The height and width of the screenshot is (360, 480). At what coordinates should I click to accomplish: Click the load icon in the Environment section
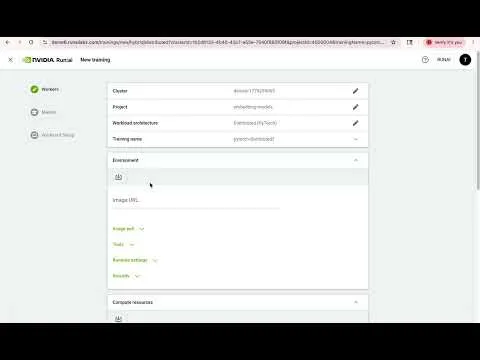coord(118,177)
